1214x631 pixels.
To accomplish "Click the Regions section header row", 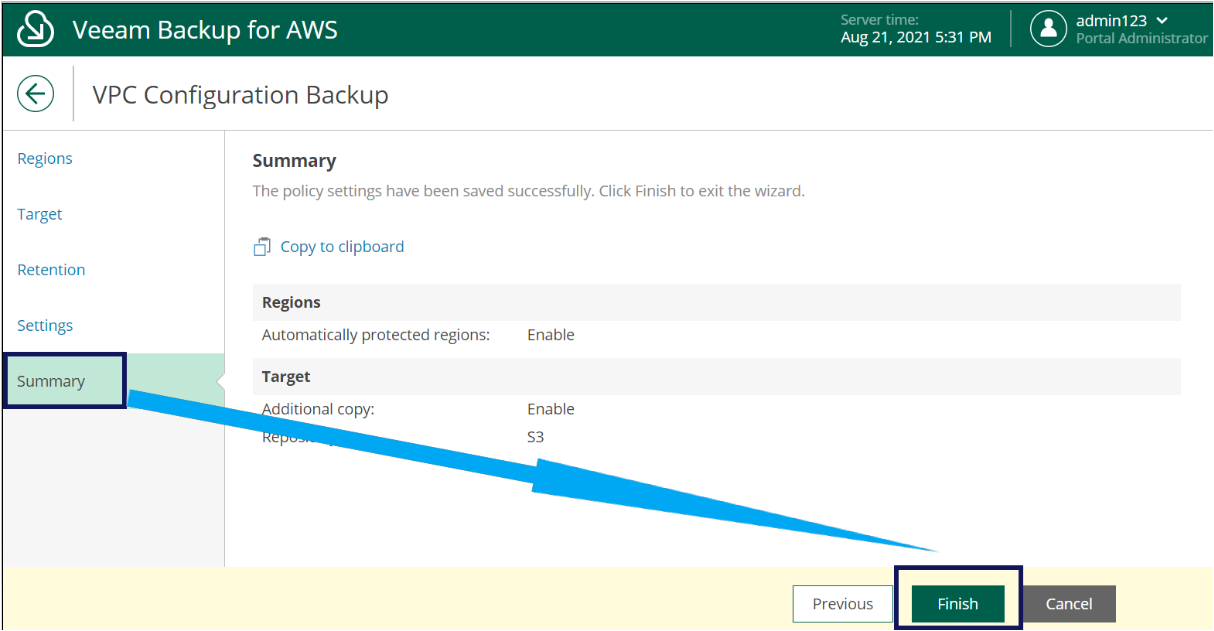I will (x=716, y=302).
